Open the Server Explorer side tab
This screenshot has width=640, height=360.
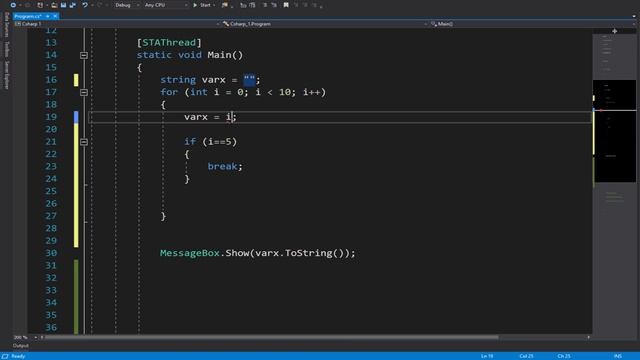pos(7,75)
